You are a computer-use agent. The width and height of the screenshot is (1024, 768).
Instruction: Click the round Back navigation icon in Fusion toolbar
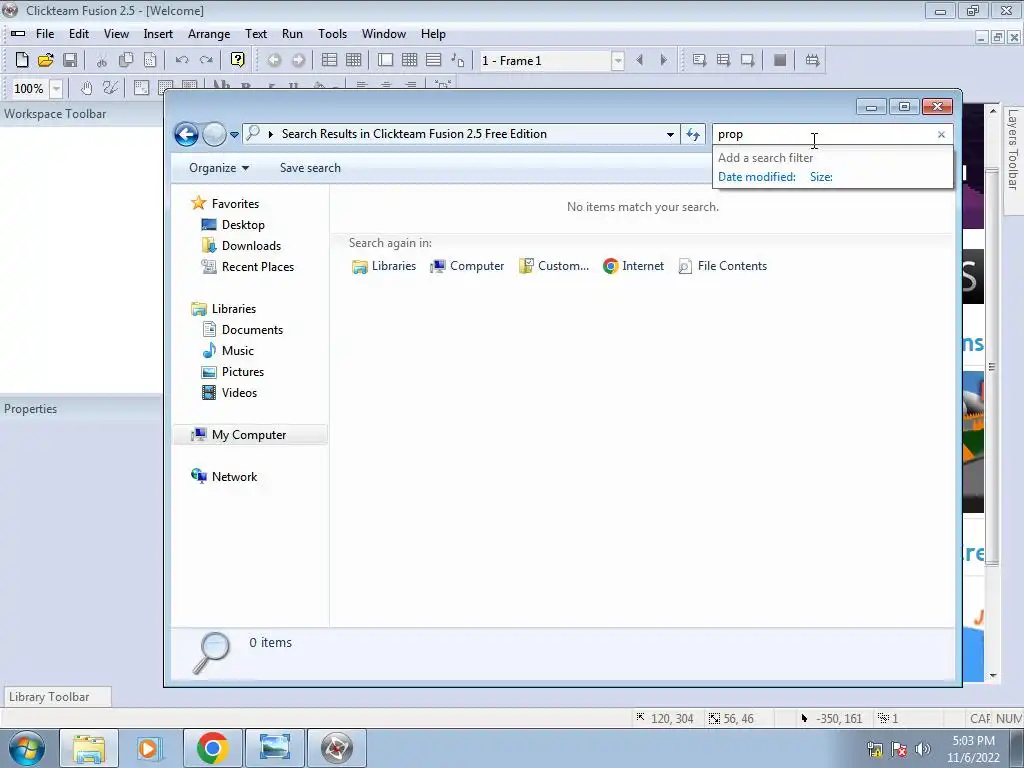(274, 60)
